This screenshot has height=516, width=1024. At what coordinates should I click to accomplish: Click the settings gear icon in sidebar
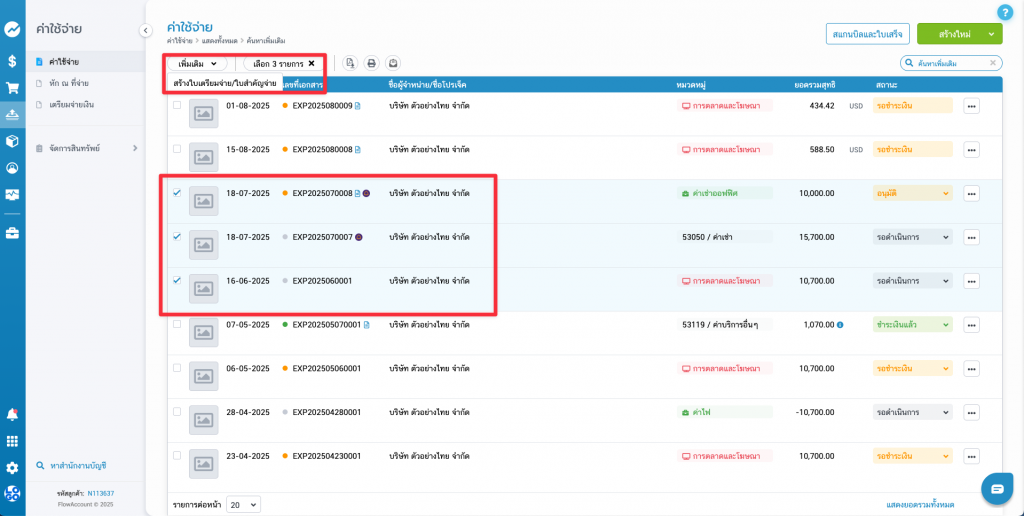tap(12, 467)
